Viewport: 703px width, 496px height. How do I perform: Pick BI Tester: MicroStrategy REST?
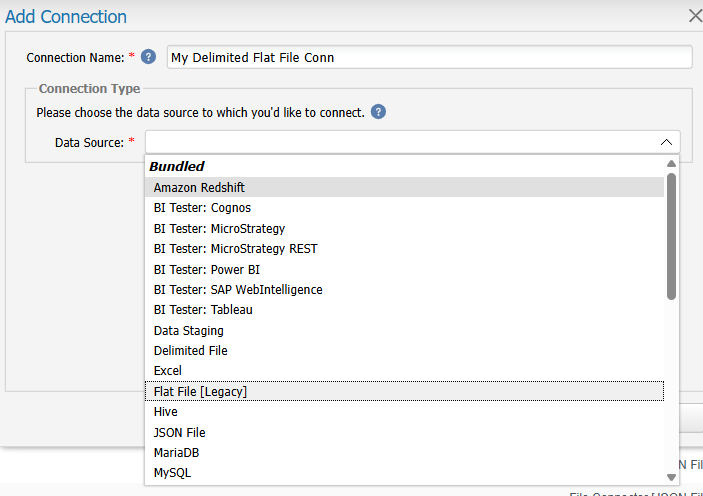click(x=404, y=248)
